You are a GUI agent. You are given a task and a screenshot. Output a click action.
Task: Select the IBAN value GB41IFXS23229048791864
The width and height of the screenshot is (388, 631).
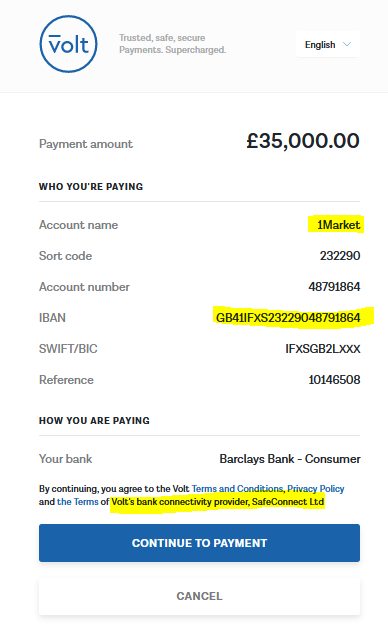288,318
